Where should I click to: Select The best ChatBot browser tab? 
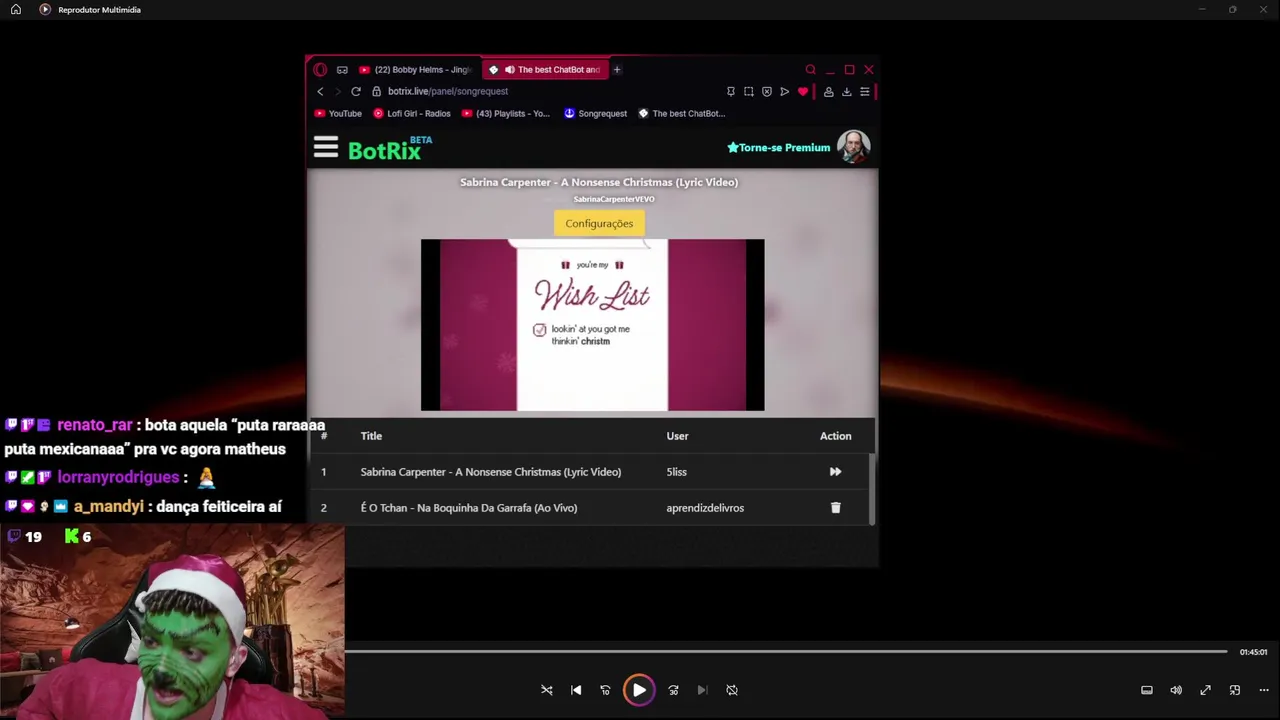(x=544, y=70)
